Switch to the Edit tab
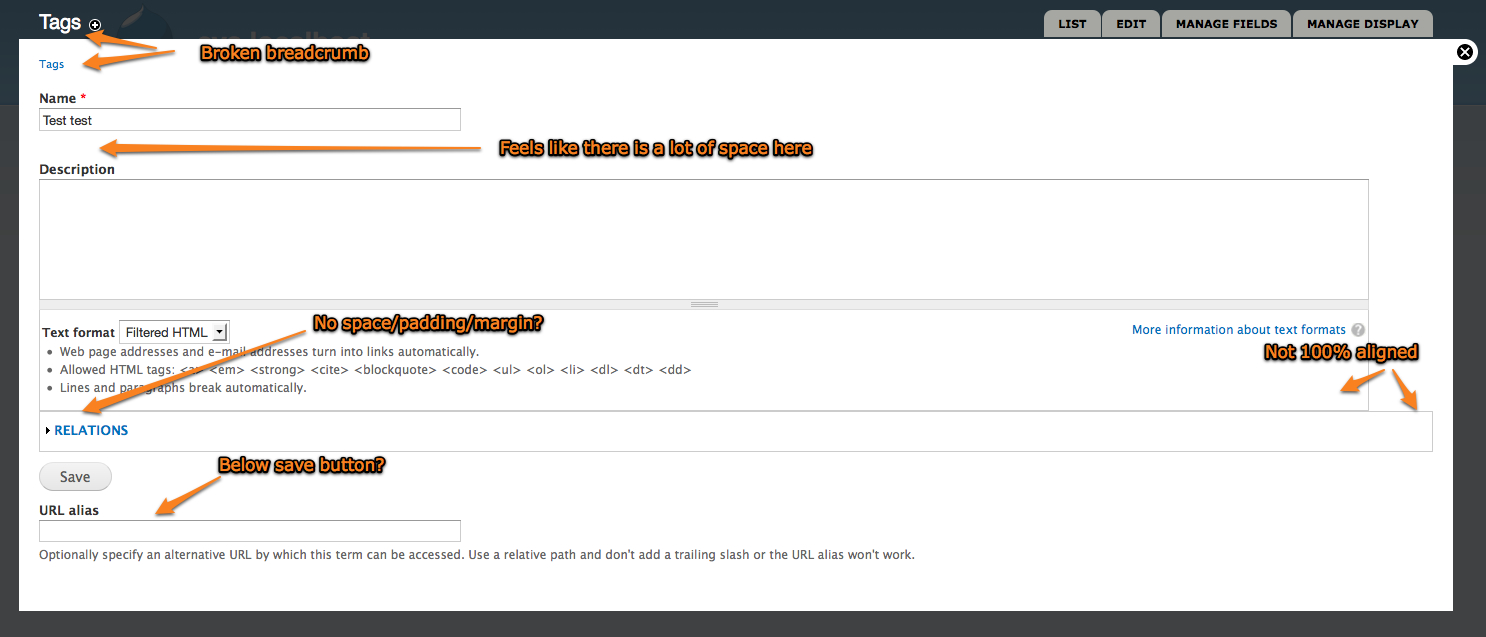 pyautogui.click(x=1131, y=24)
